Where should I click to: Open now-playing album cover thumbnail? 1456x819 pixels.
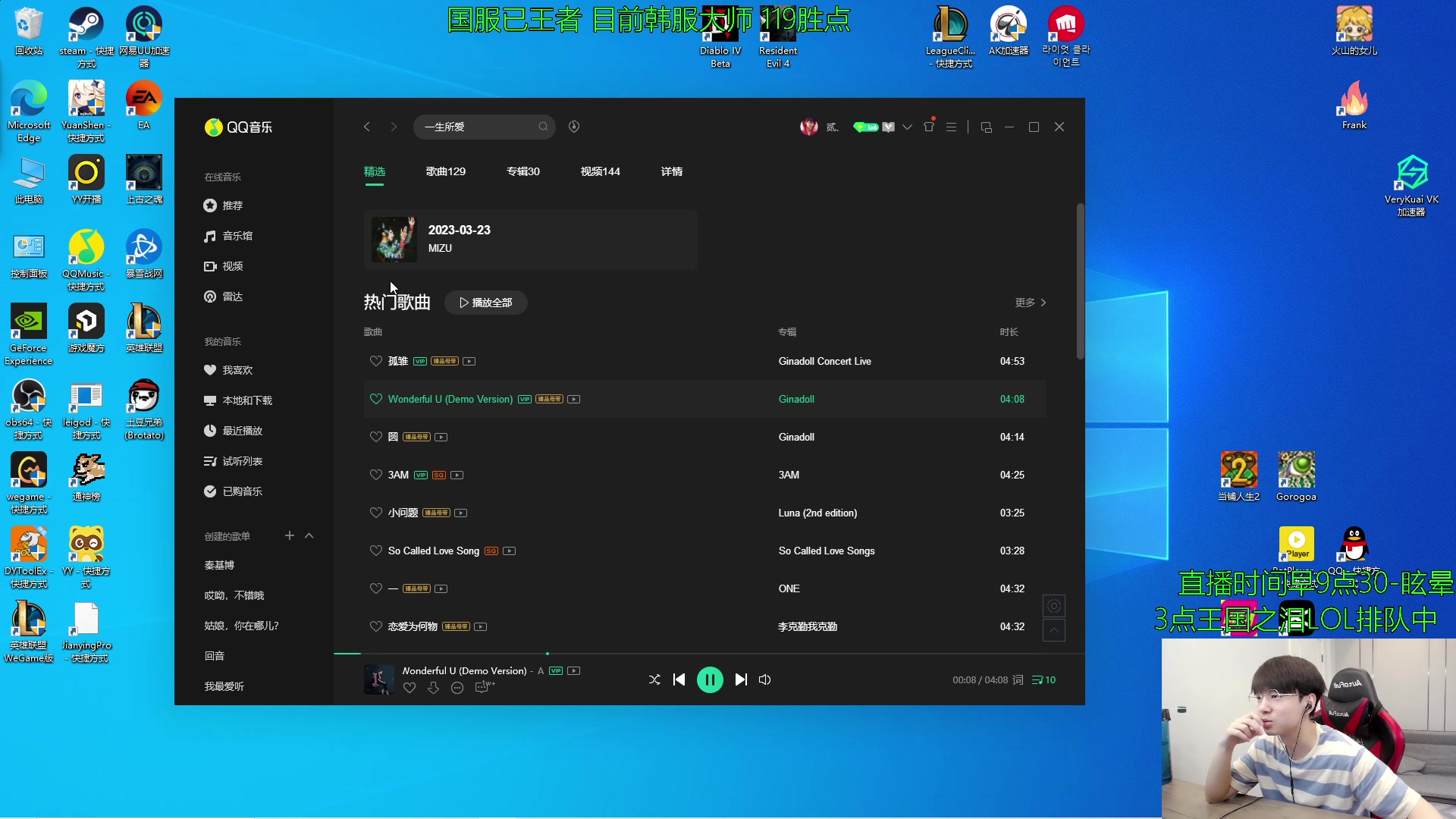pyautogui.click(x=379, y=679)
